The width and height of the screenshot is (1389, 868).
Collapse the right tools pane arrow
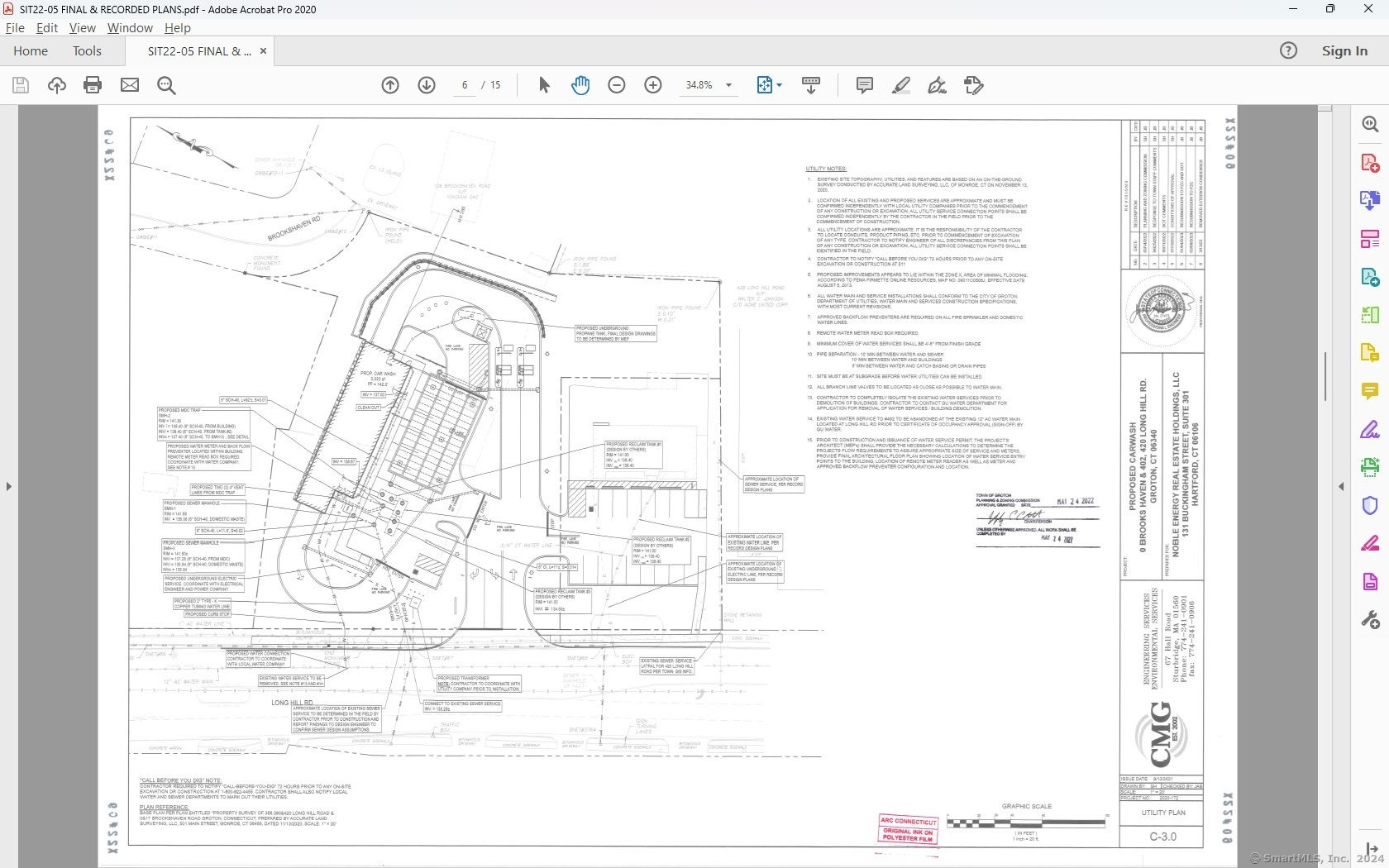(1341, 486)
